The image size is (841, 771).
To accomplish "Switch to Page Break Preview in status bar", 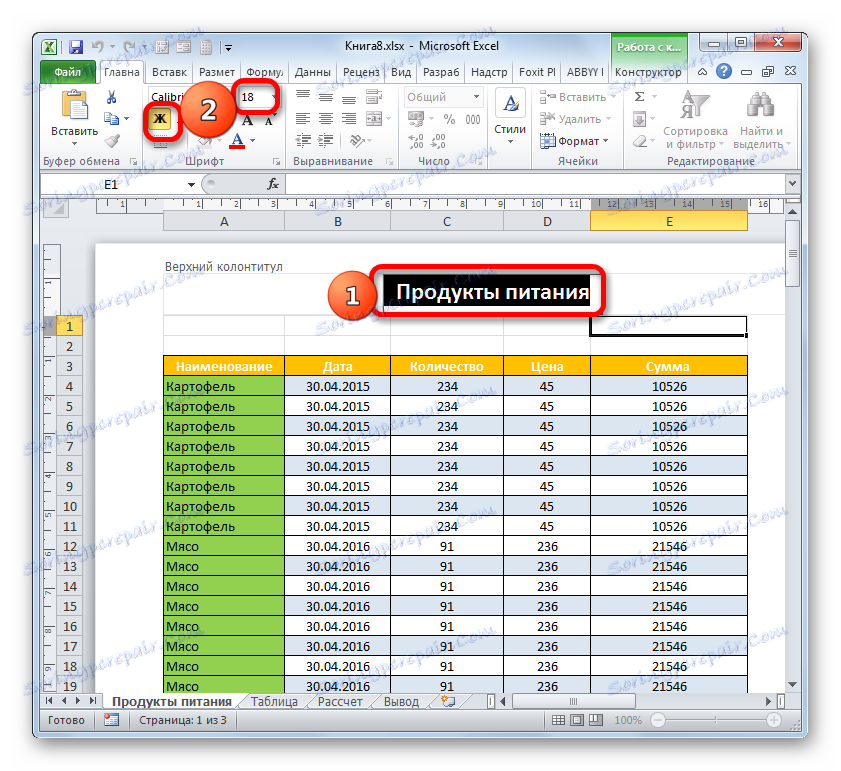I will (x=596, y=720).
